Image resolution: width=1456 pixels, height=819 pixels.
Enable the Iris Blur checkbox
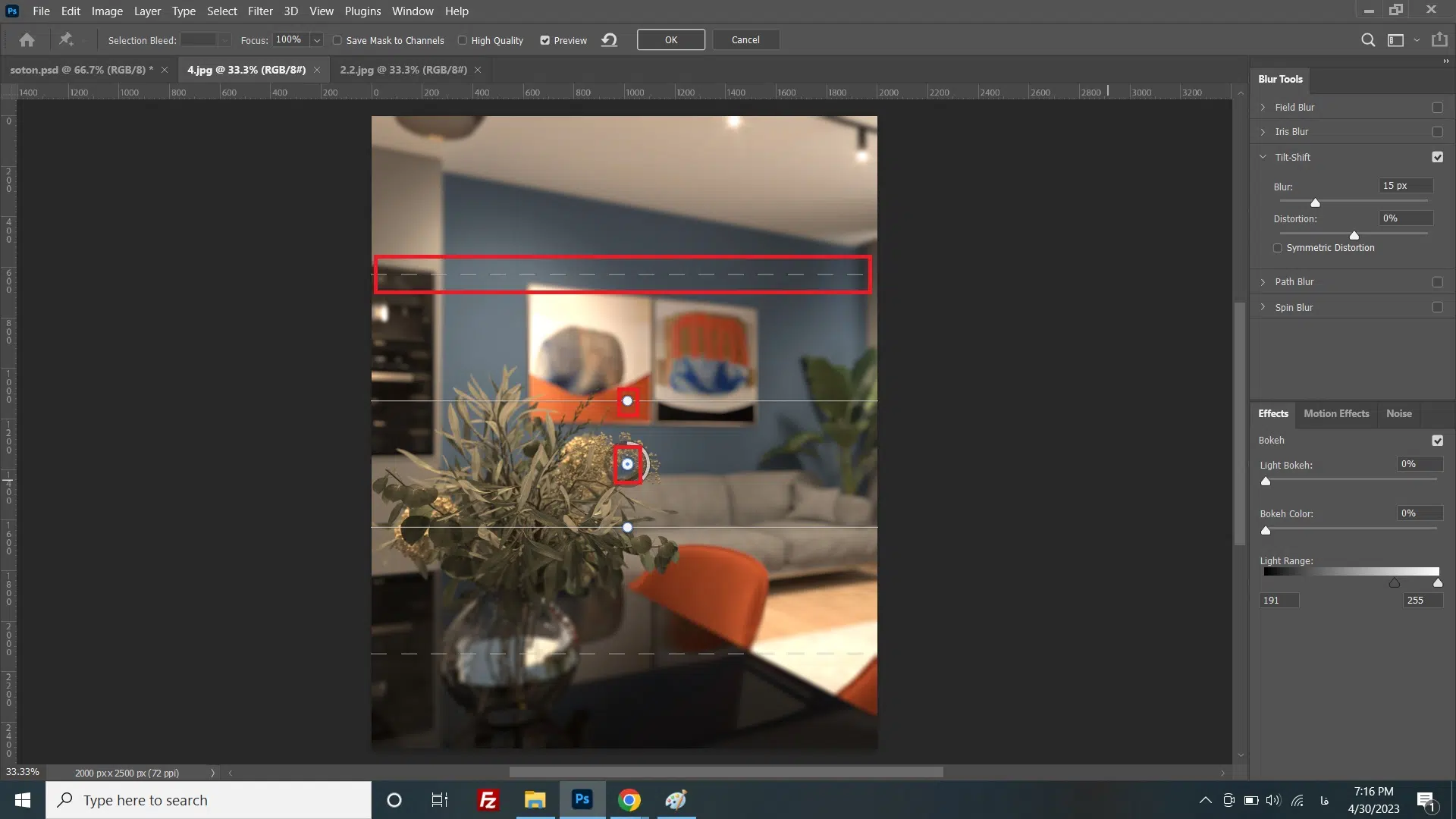click(x=1437, y=132)
